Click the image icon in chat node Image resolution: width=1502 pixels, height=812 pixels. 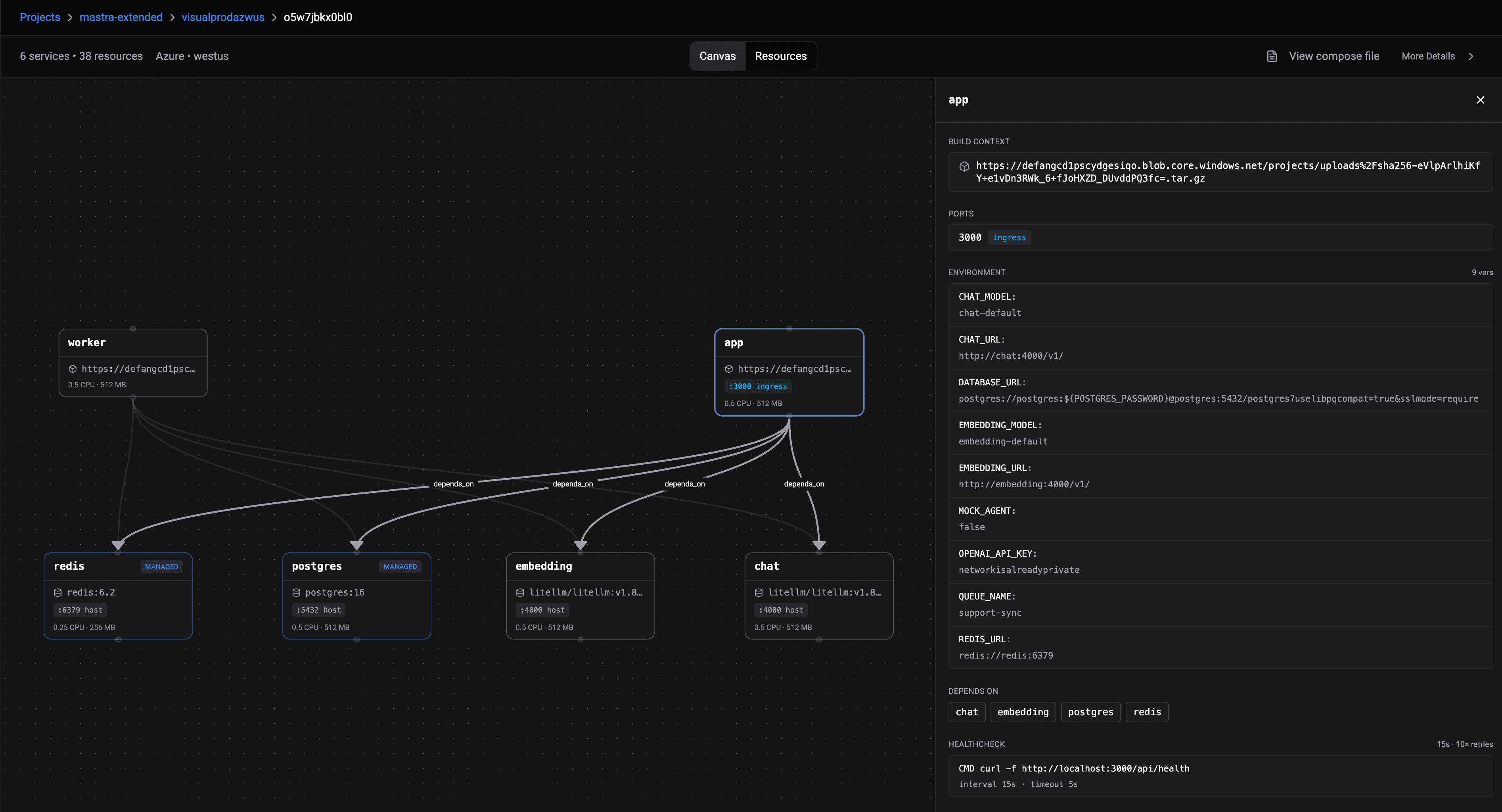tap(759, 593)
